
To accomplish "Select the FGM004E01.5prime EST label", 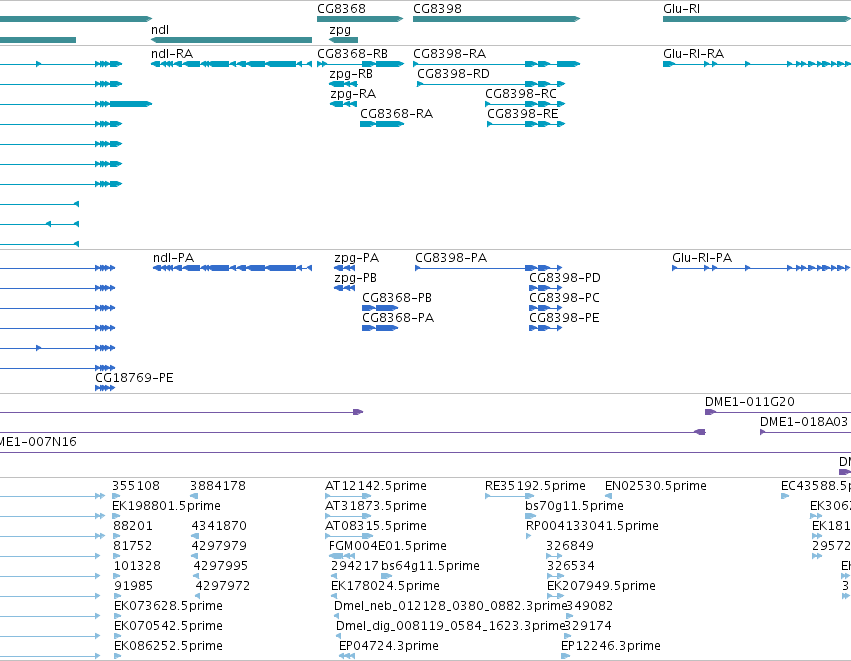I will click(388, 546).
